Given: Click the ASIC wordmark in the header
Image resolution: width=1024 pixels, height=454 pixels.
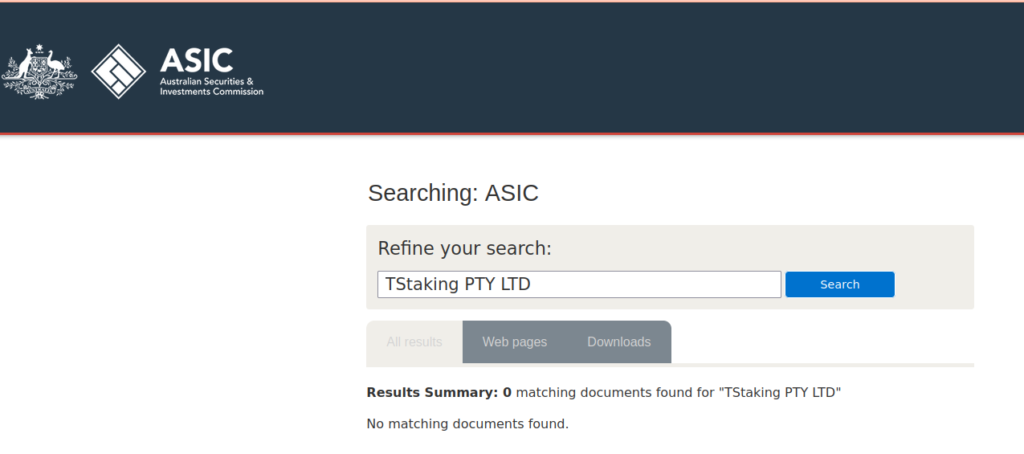Looking at the screenshot, I should coord(196,60).
